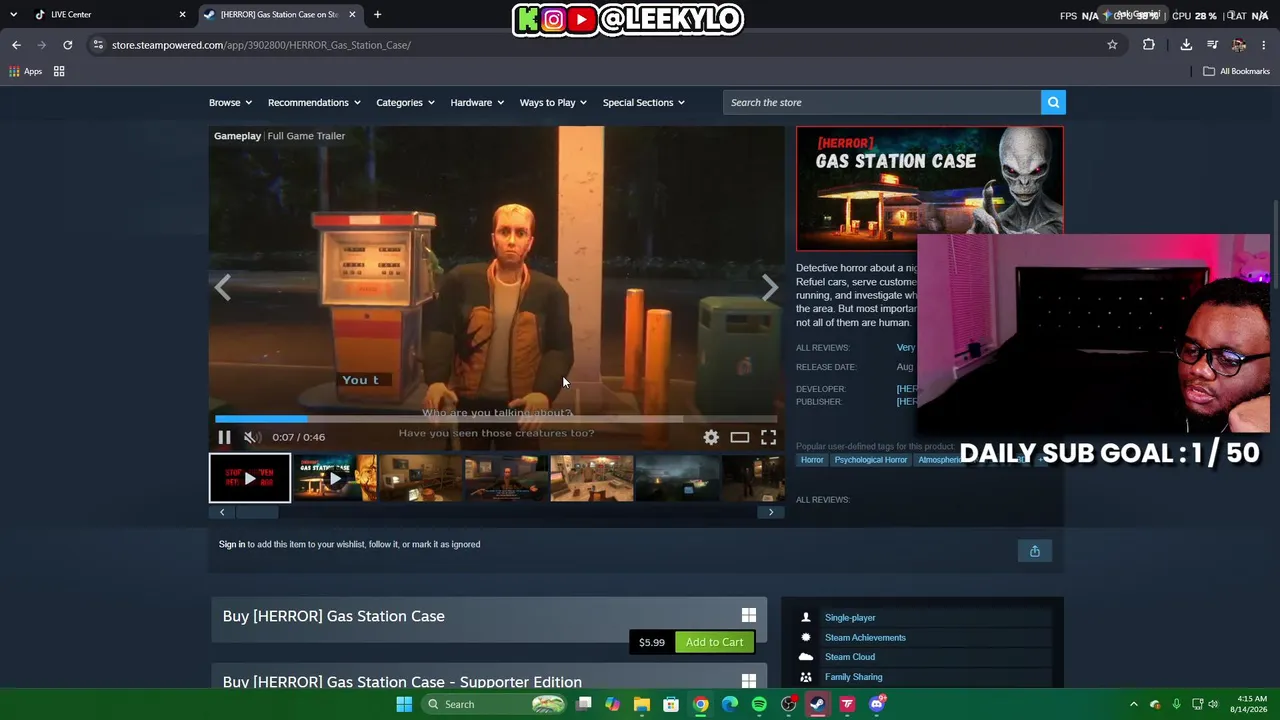Image resolution: width=1280 pixels, height=720 pixels.
Task: Open the Steam Achievements link
Action: (x=865, y=638)
